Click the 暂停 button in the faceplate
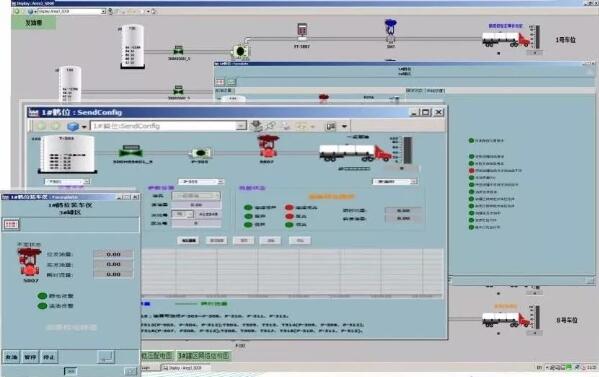Screen dimensions: 599x377 pos(30,357)
